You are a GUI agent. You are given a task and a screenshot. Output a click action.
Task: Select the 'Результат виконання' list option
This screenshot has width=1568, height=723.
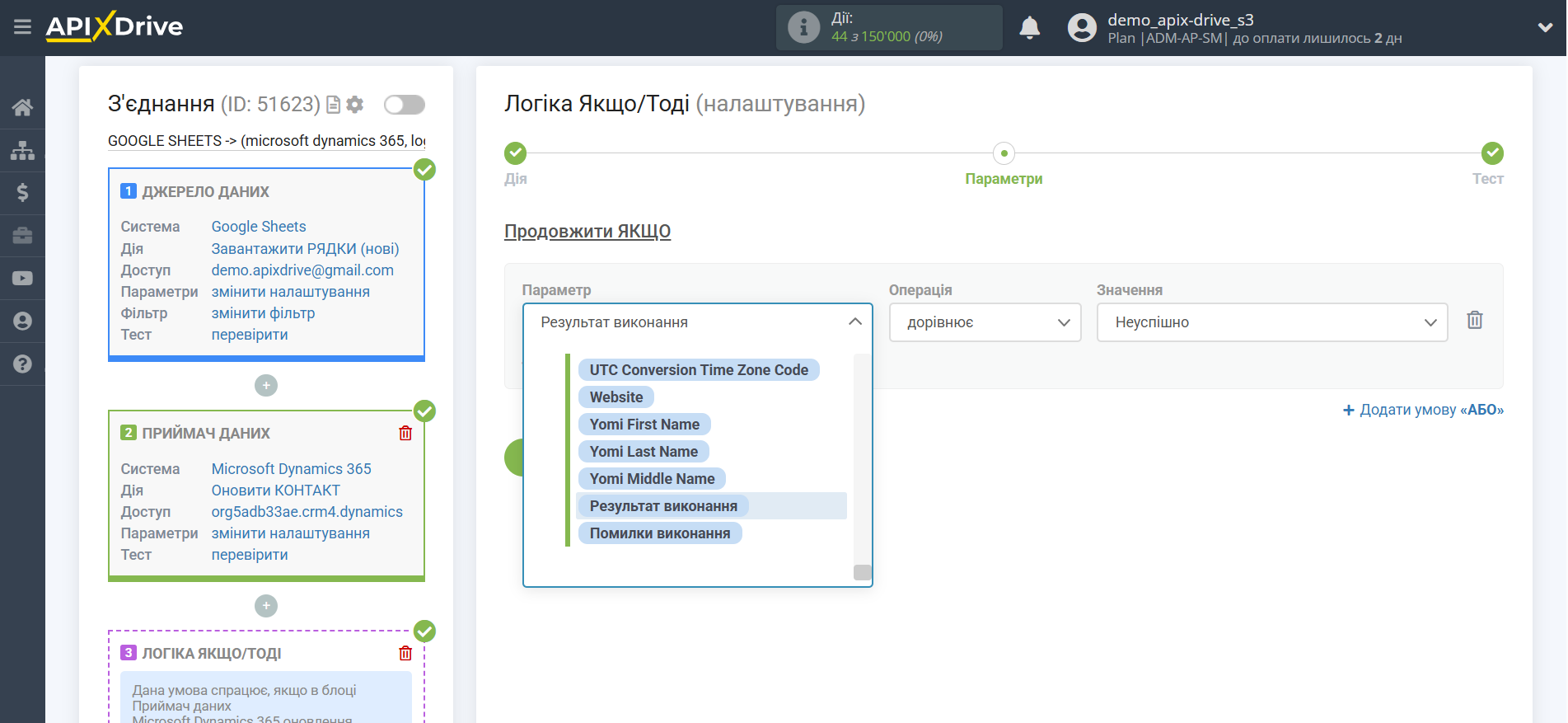[x=663, y=506]
